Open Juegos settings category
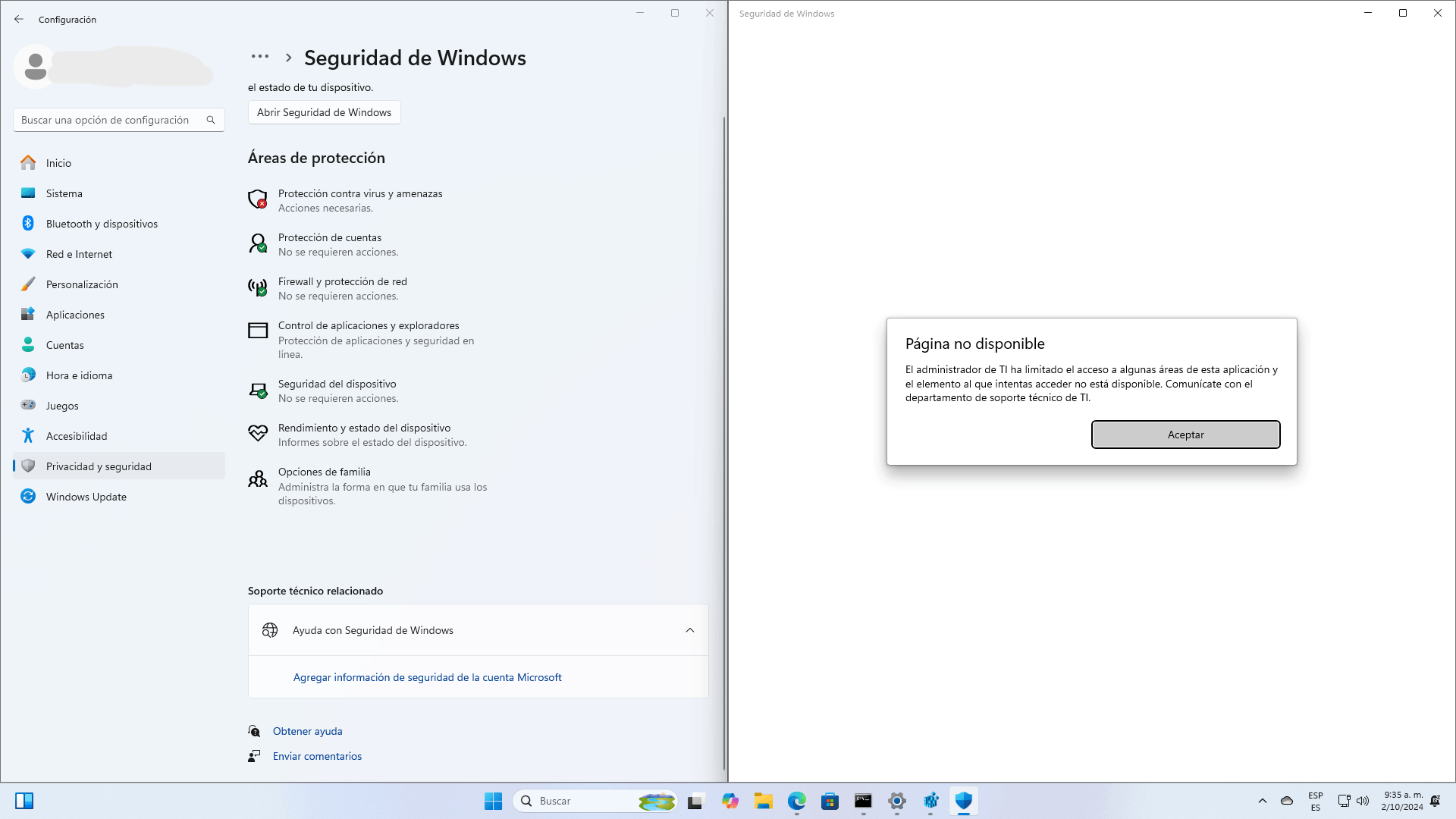 click(x=118, y=406)
